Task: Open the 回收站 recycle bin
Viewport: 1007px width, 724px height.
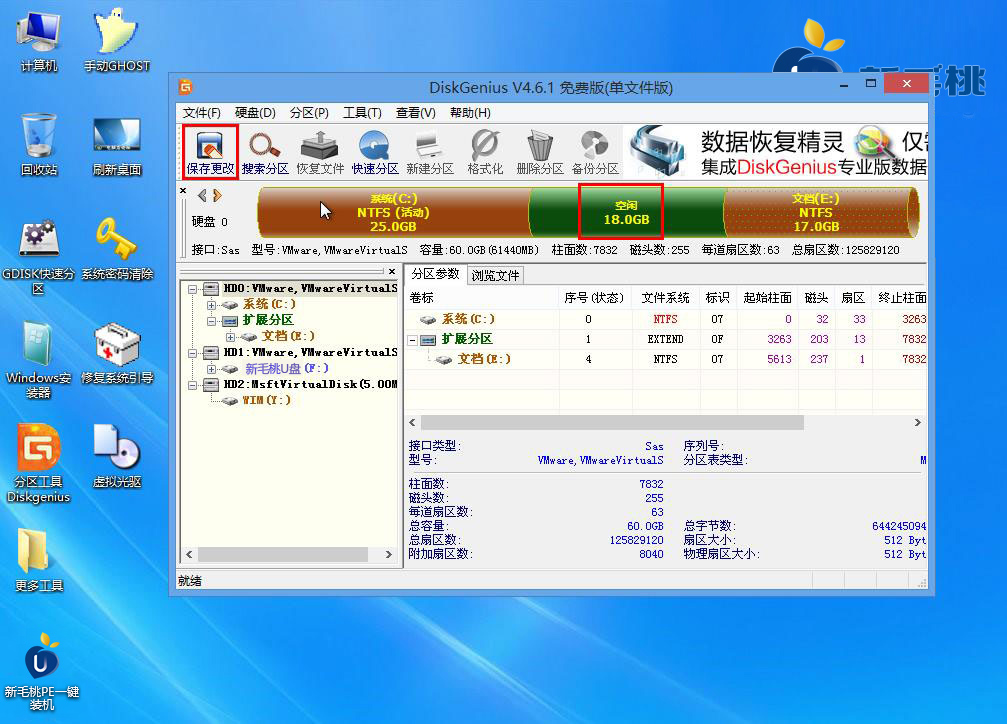Action: 39,145
